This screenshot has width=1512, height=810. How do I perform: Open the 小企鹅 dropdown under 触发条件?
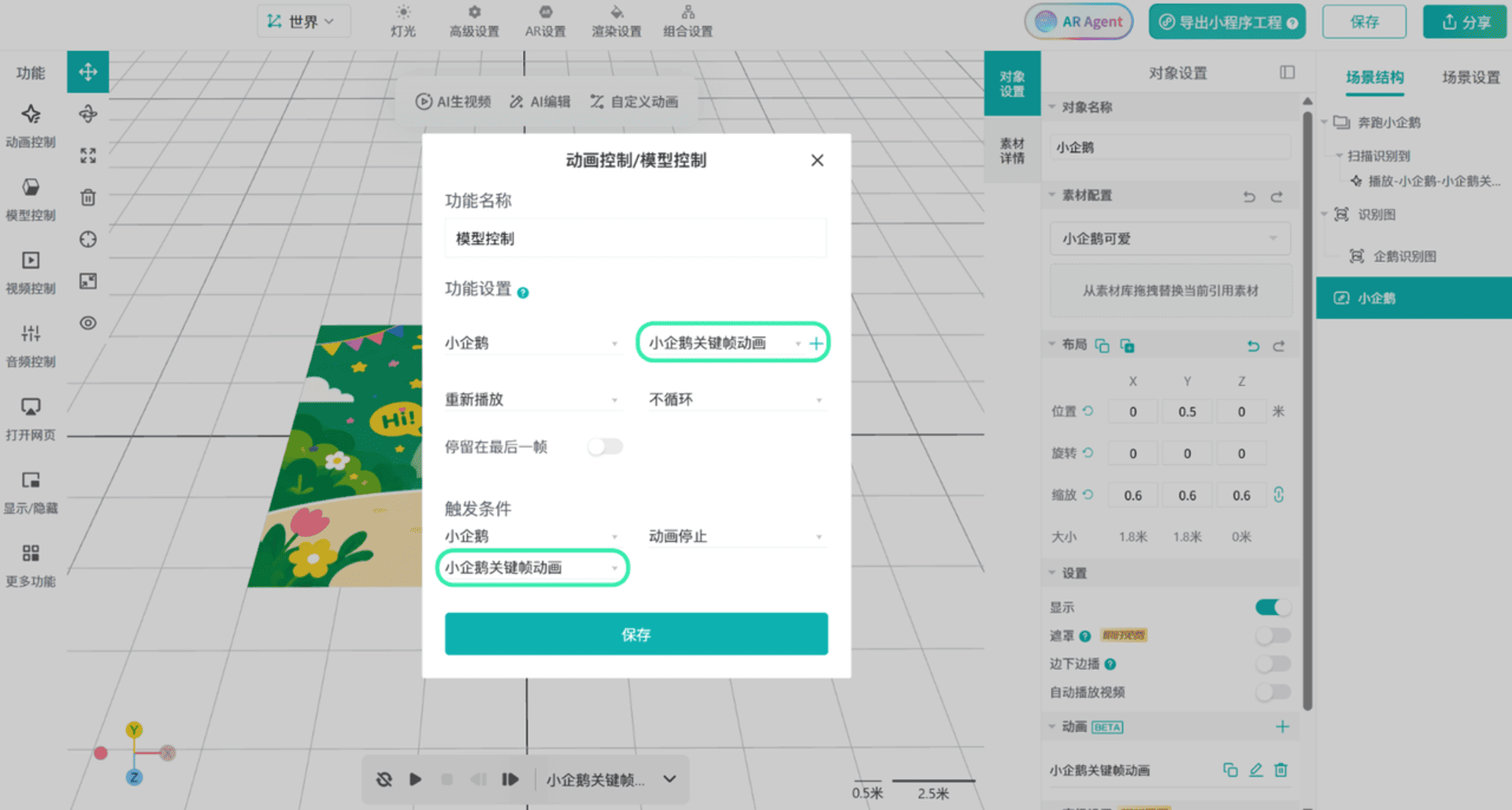pos(532,537)
